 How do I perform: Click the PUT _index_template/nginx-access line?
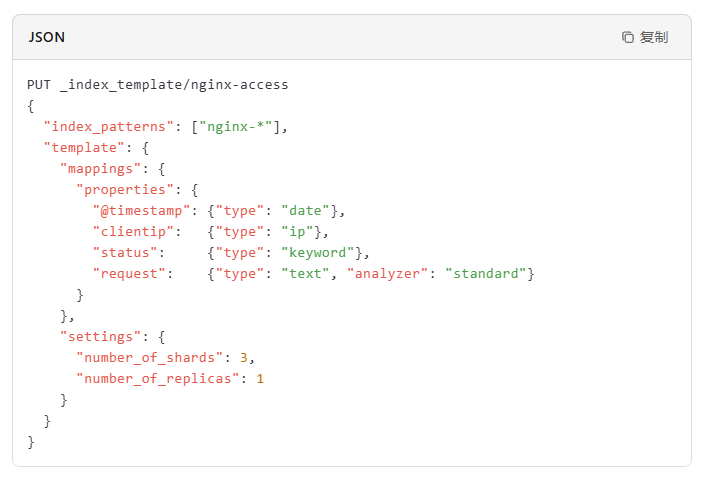(158, 85)
